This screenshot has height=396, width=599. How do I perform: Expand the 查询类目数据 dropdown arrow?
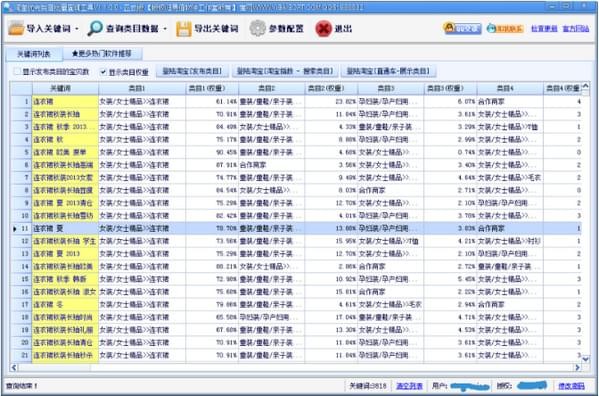click(x=165, y=29)
